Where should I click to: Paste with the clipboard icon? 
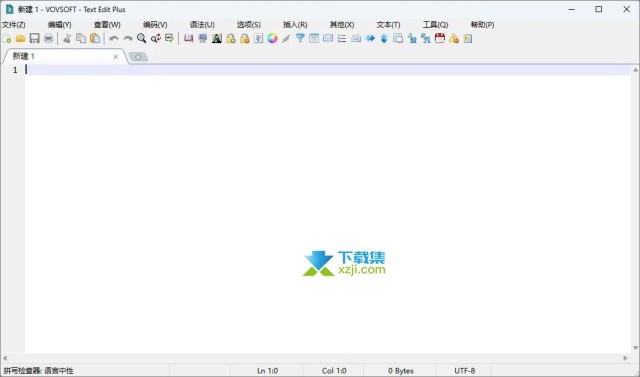pyautogui.click(x=95, y=39)
